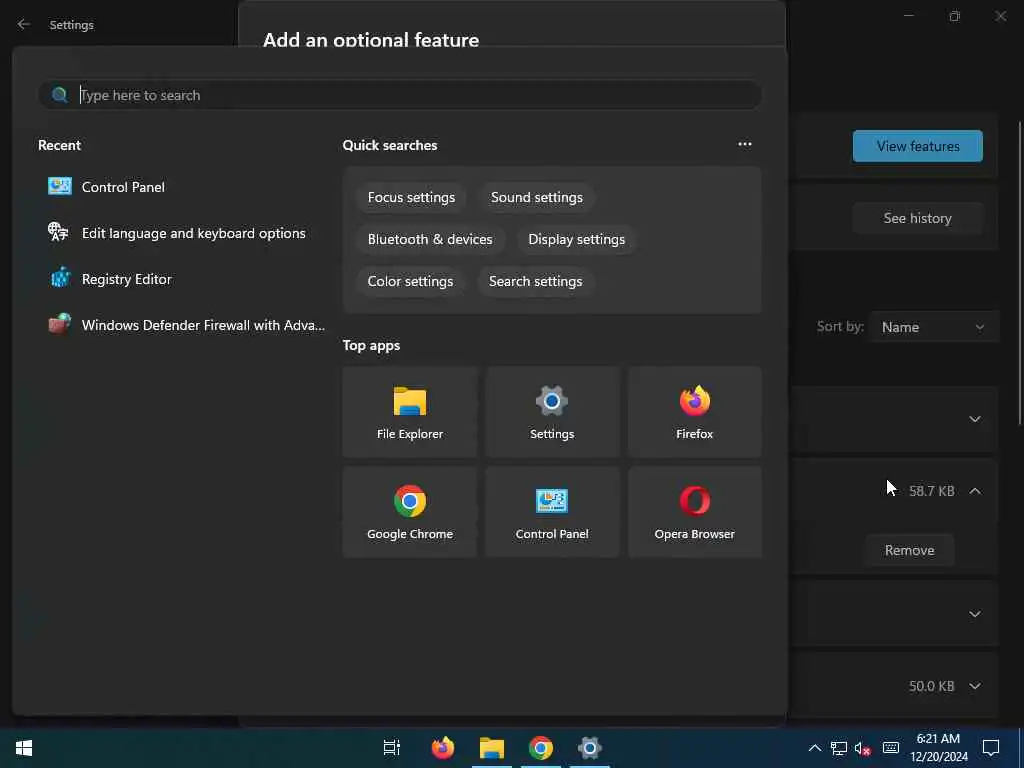
Task: Open File Explorer tile in Top apps
Action: [x=409, y=412]
